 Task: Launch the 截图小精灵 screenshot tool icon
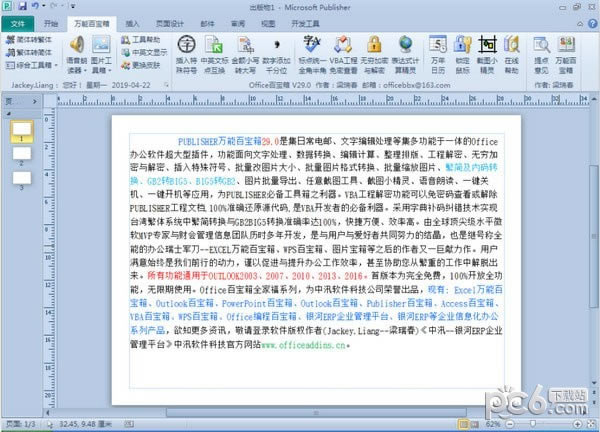point(487,45)
